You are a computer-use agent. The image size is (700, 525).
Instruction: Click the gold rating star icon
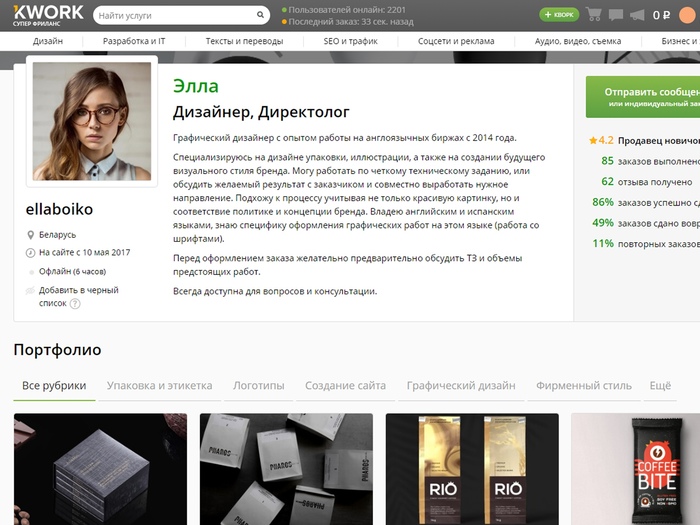[593, 141]
